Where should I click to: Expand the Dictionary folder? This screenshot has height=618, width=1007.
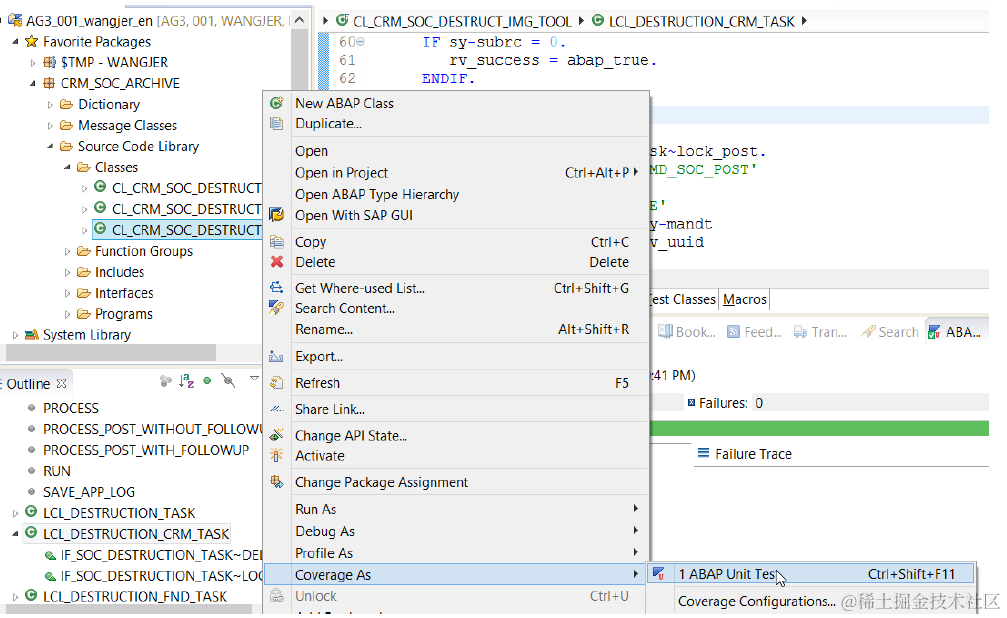[x=50, y=104]
